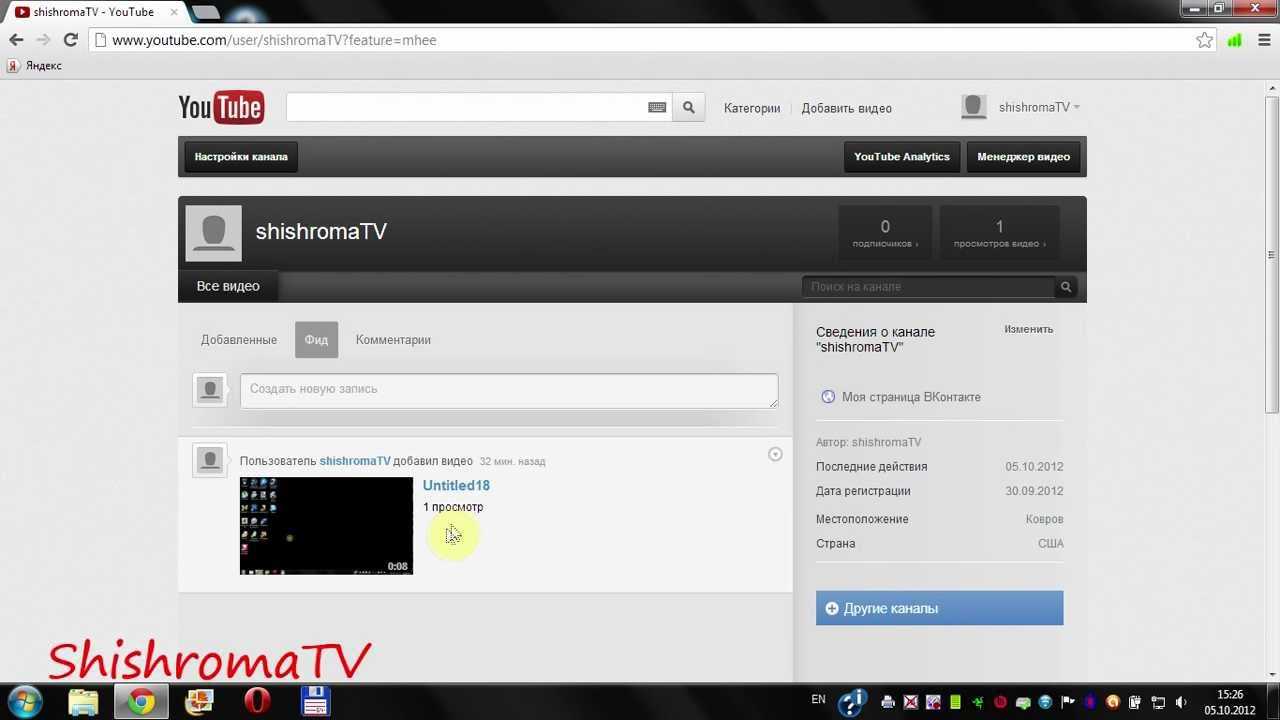
Task: Click the network tray icon
Action: click(x=1158, y=702)
